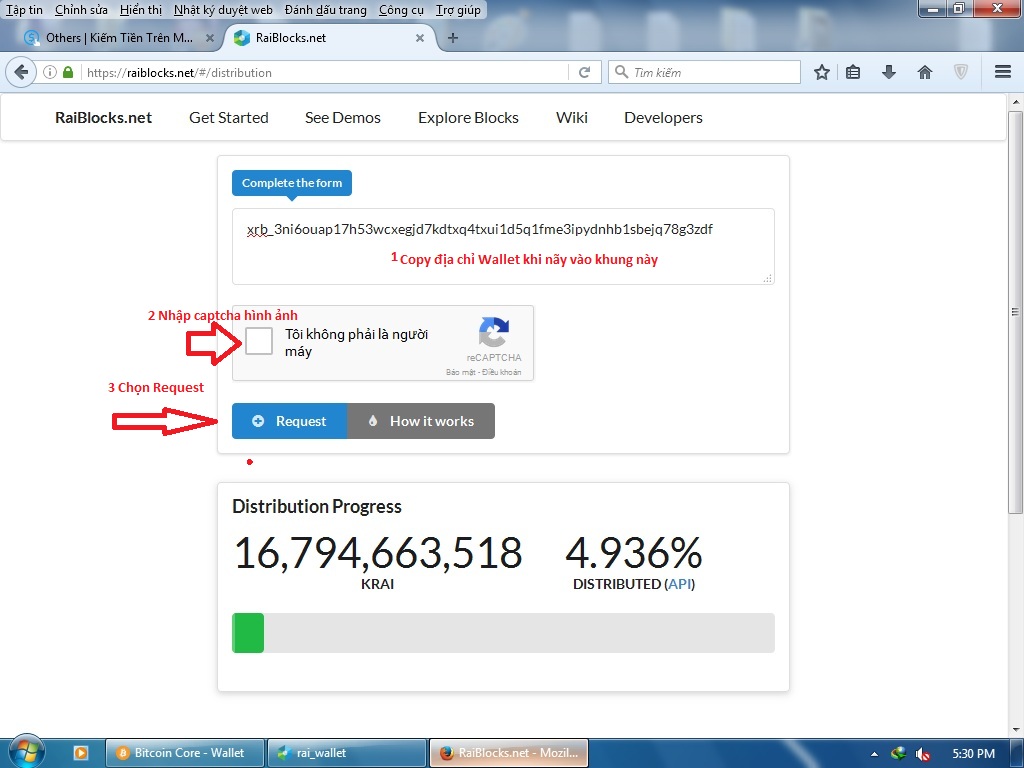Image resolution: width=1024 pixels, height=768 pixels.
Task: Bookmark this page with the star icon
Action: 822,72
